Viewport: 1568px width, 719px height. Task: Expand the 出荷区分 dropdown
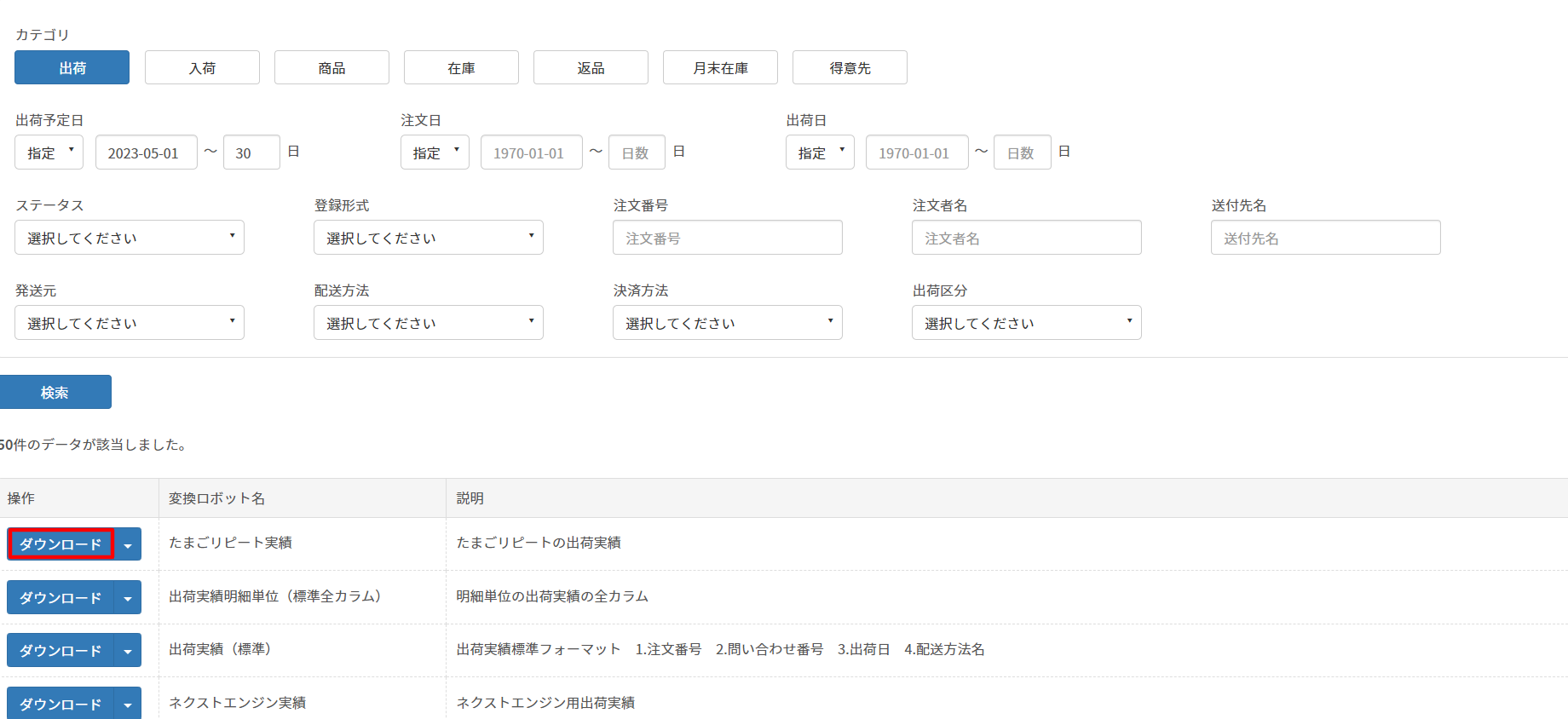point(1027,323)
